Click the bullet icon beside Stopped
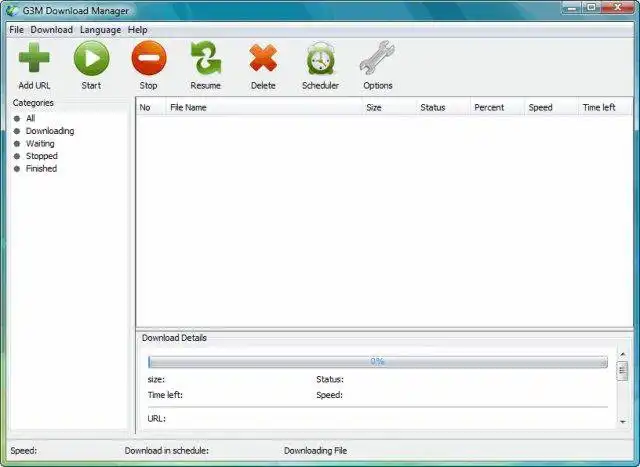Image resolution: width=640 pixels, height=467 pixels. pyautogui.click(x=17, y=156)
